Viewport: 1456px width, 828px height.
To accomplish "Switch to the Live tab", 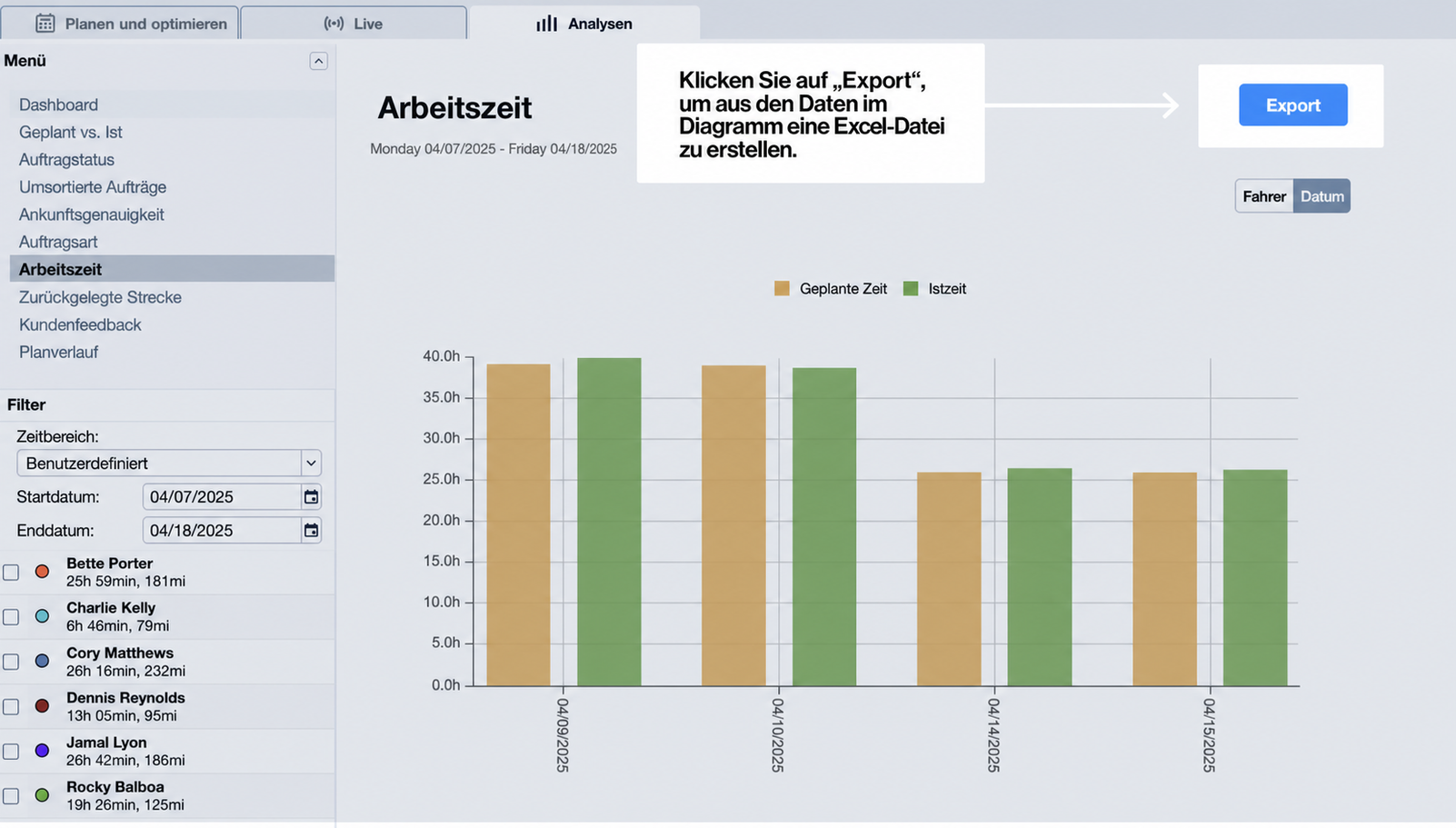I will click(354, 23).
